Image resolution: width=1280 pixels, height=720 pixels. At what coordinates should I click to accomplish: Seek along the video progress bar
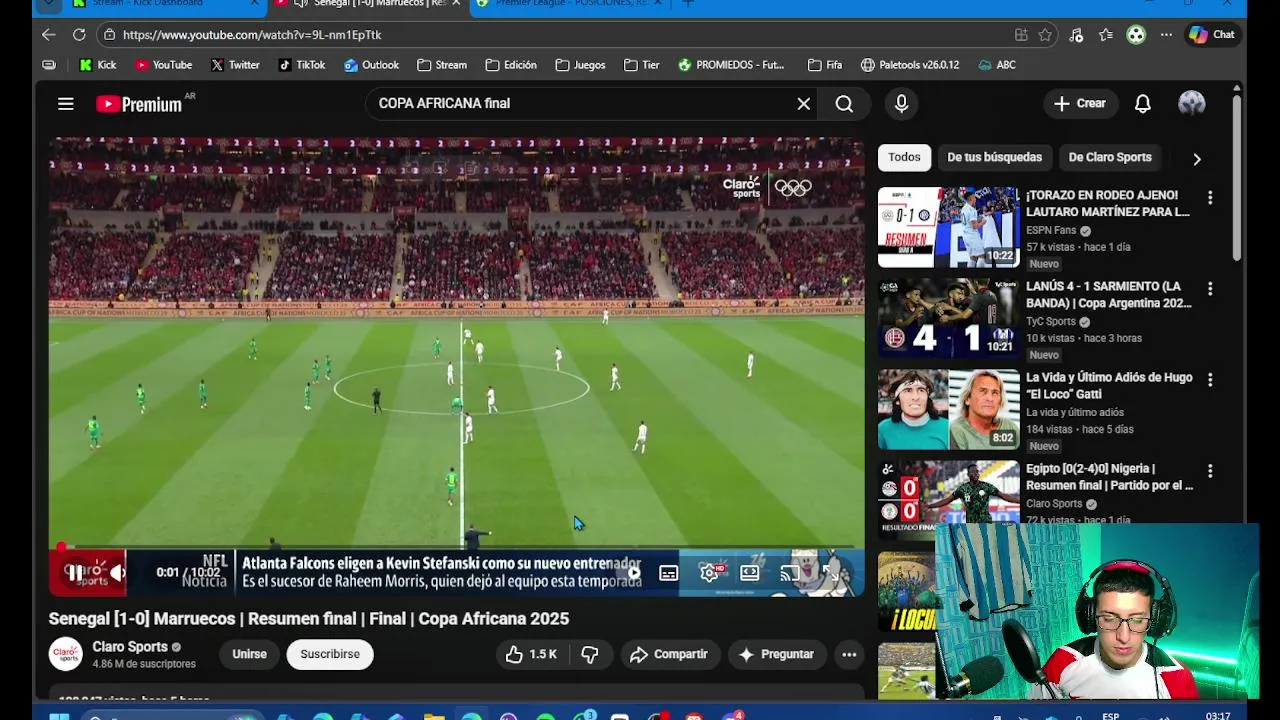[457, 547]
